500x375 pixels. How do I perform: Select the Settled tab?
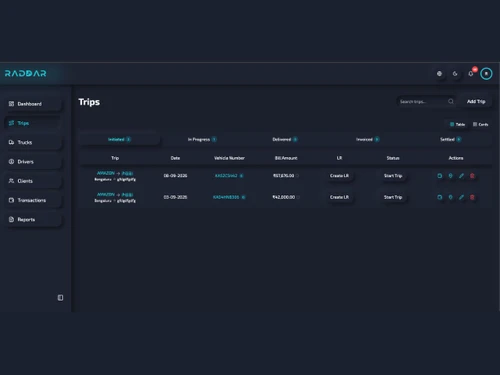pos(451,139)
